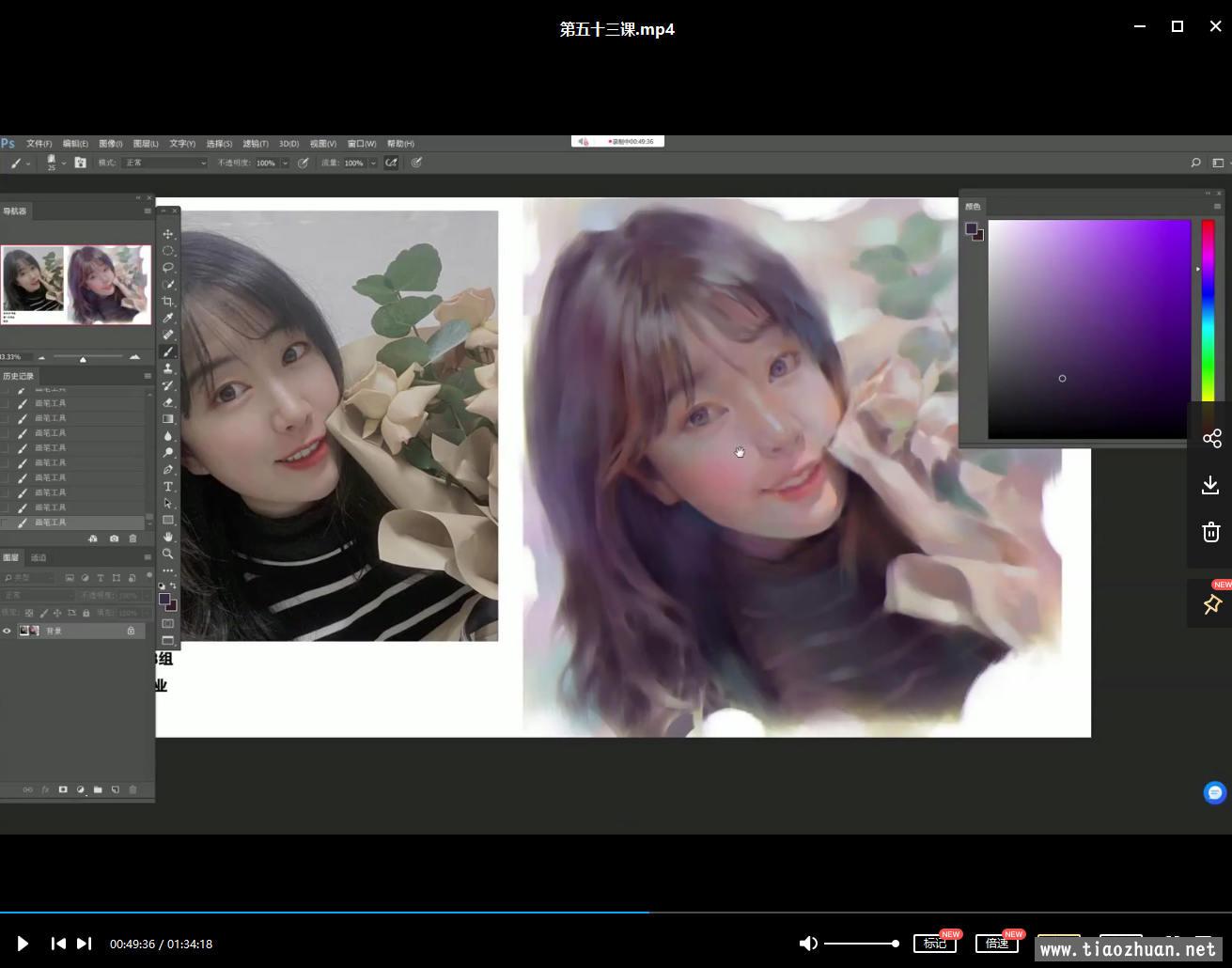1232x968 pixels.
Task: Create new snapshot with camera icon
Action: coord(114,539)
